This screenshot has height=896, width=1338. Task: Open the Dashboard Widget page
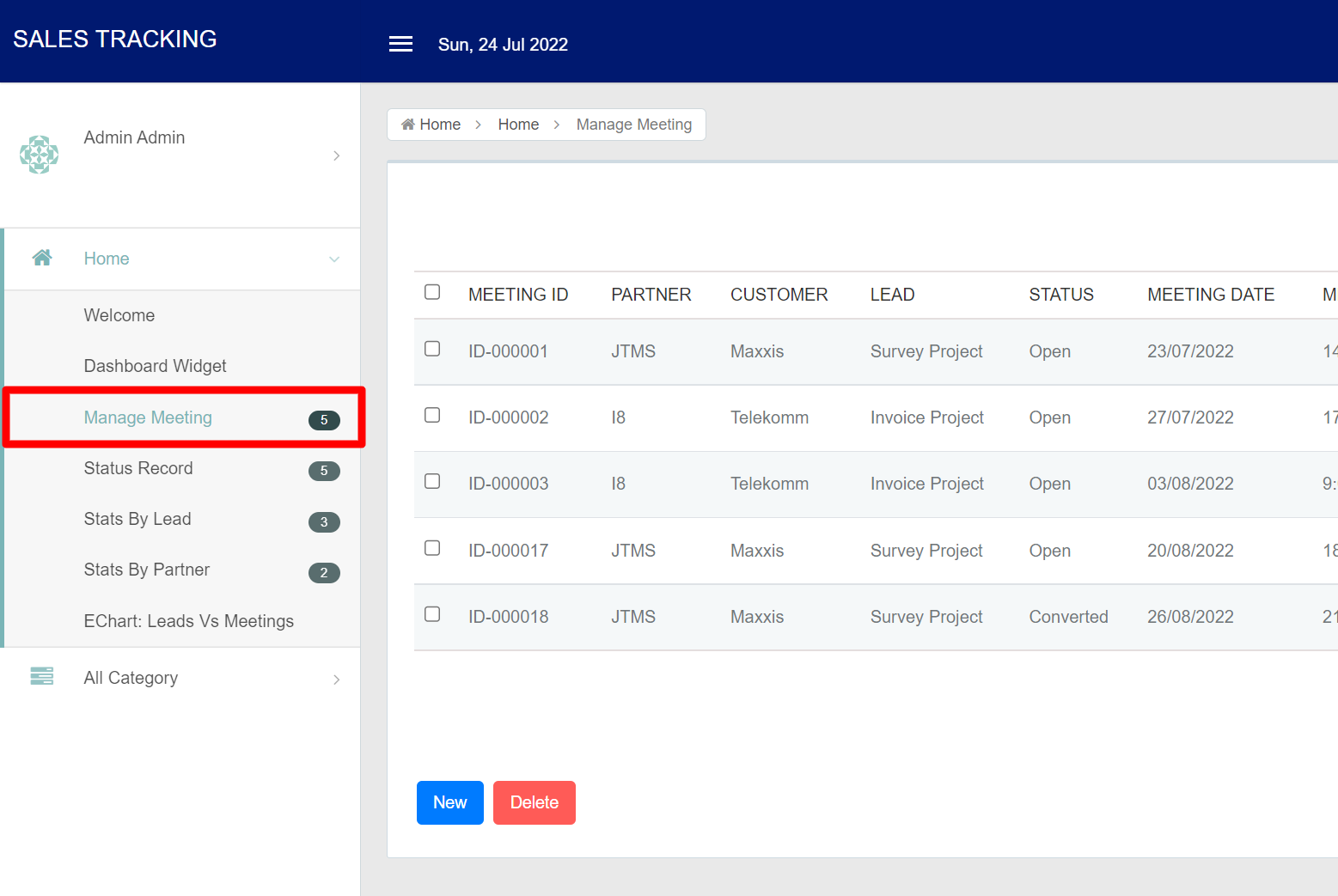[155, 366]
